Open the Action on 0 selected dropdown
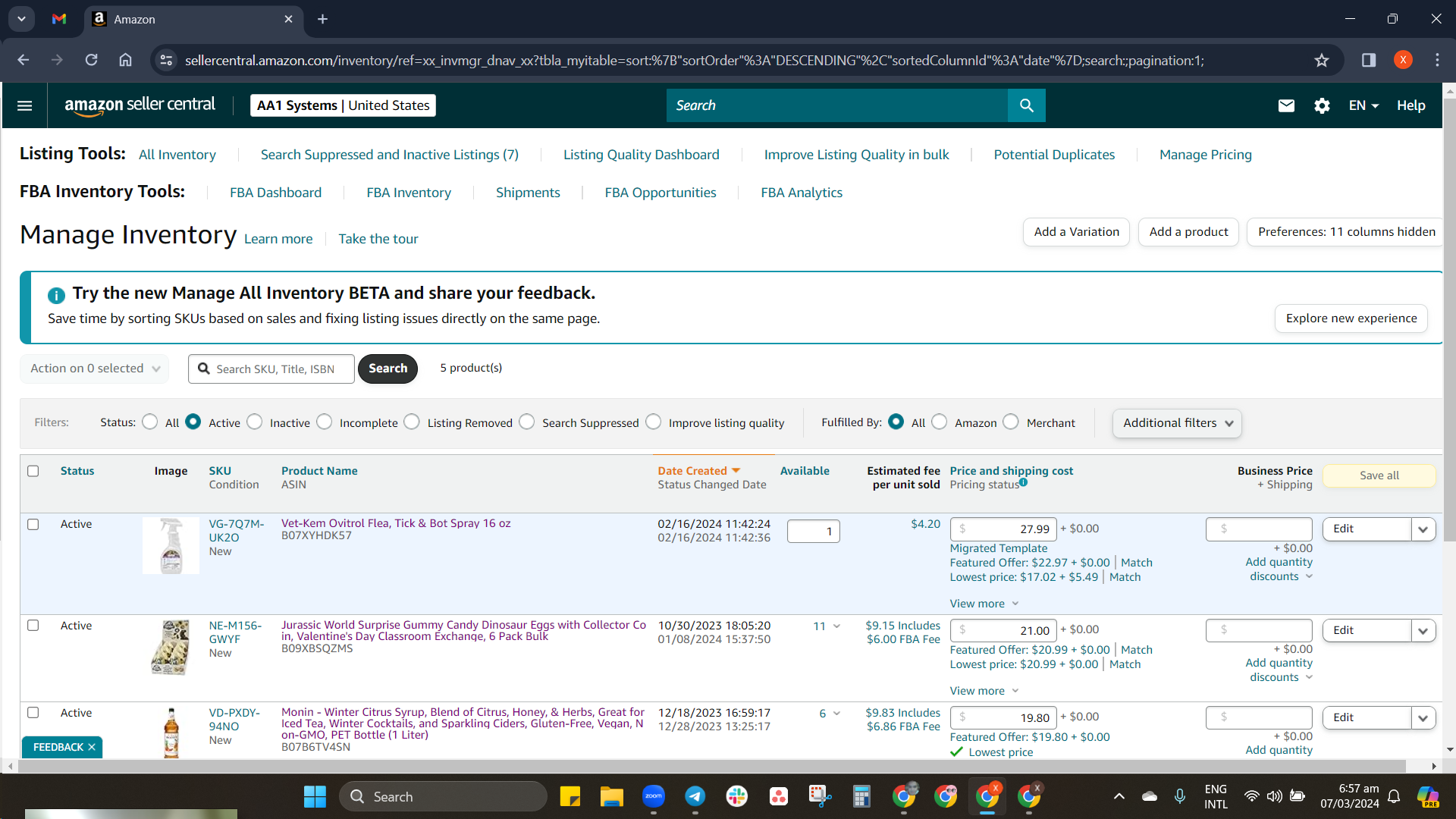The image size is (1456, 819). 95,369
